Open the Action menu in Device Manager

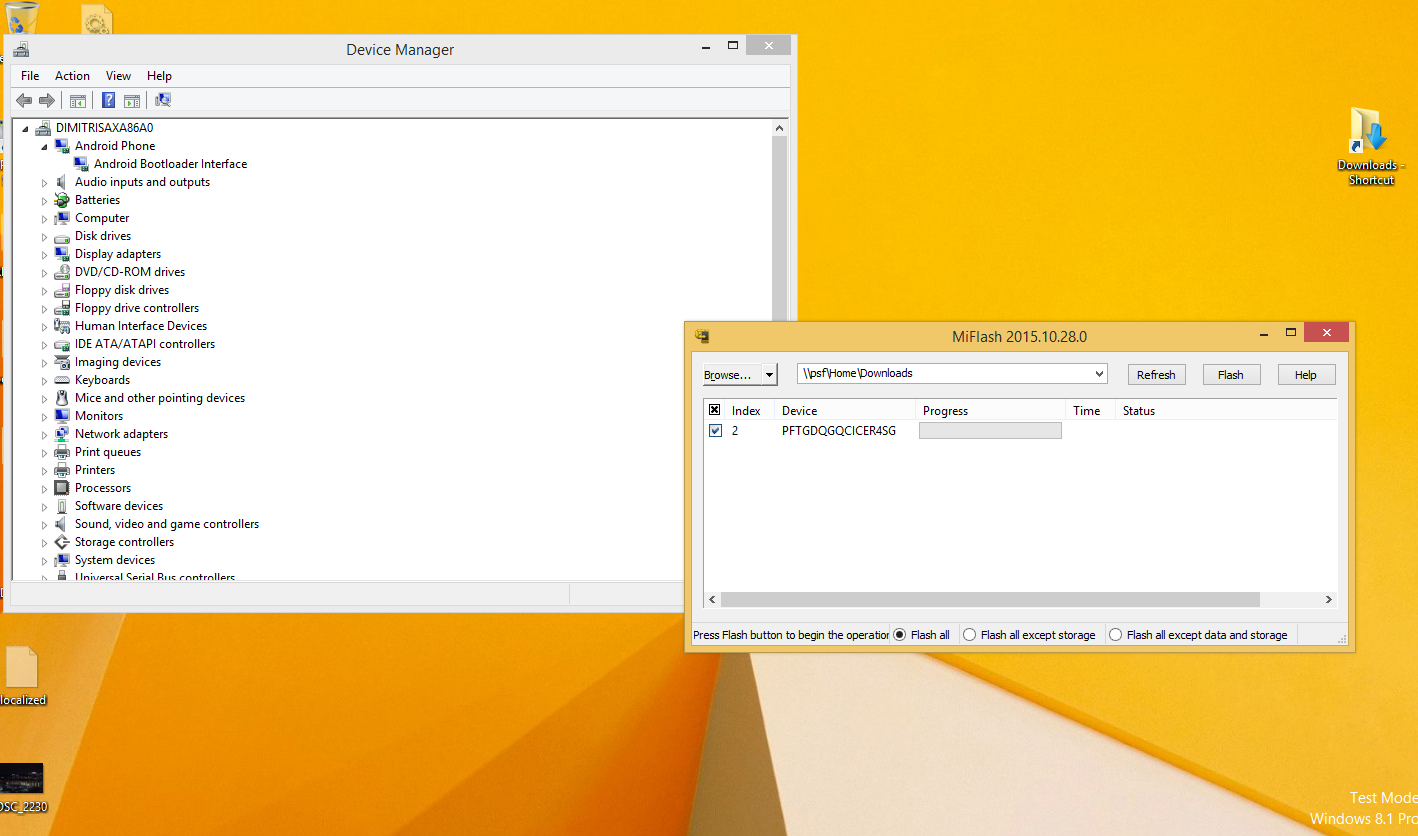pyautogui.click(x=72, y=76)
